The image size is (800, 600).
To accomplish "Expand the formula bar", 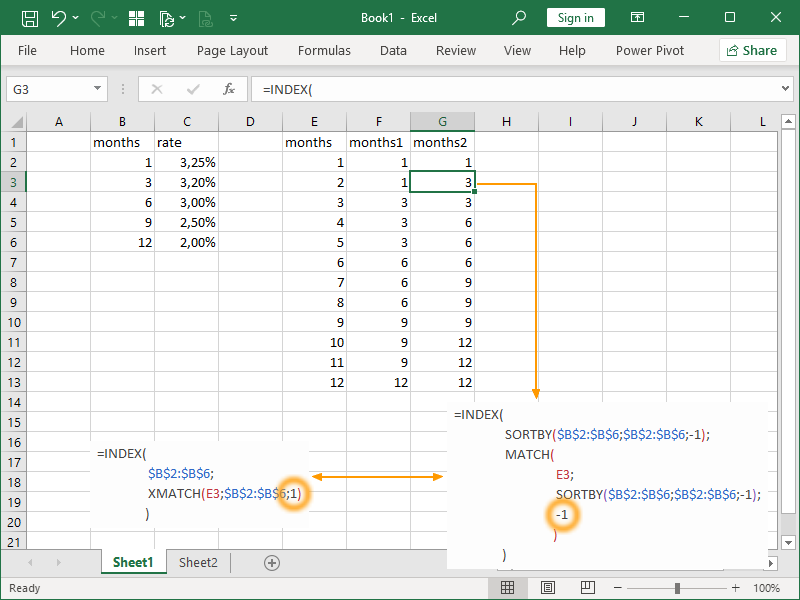I will point(785,89).
